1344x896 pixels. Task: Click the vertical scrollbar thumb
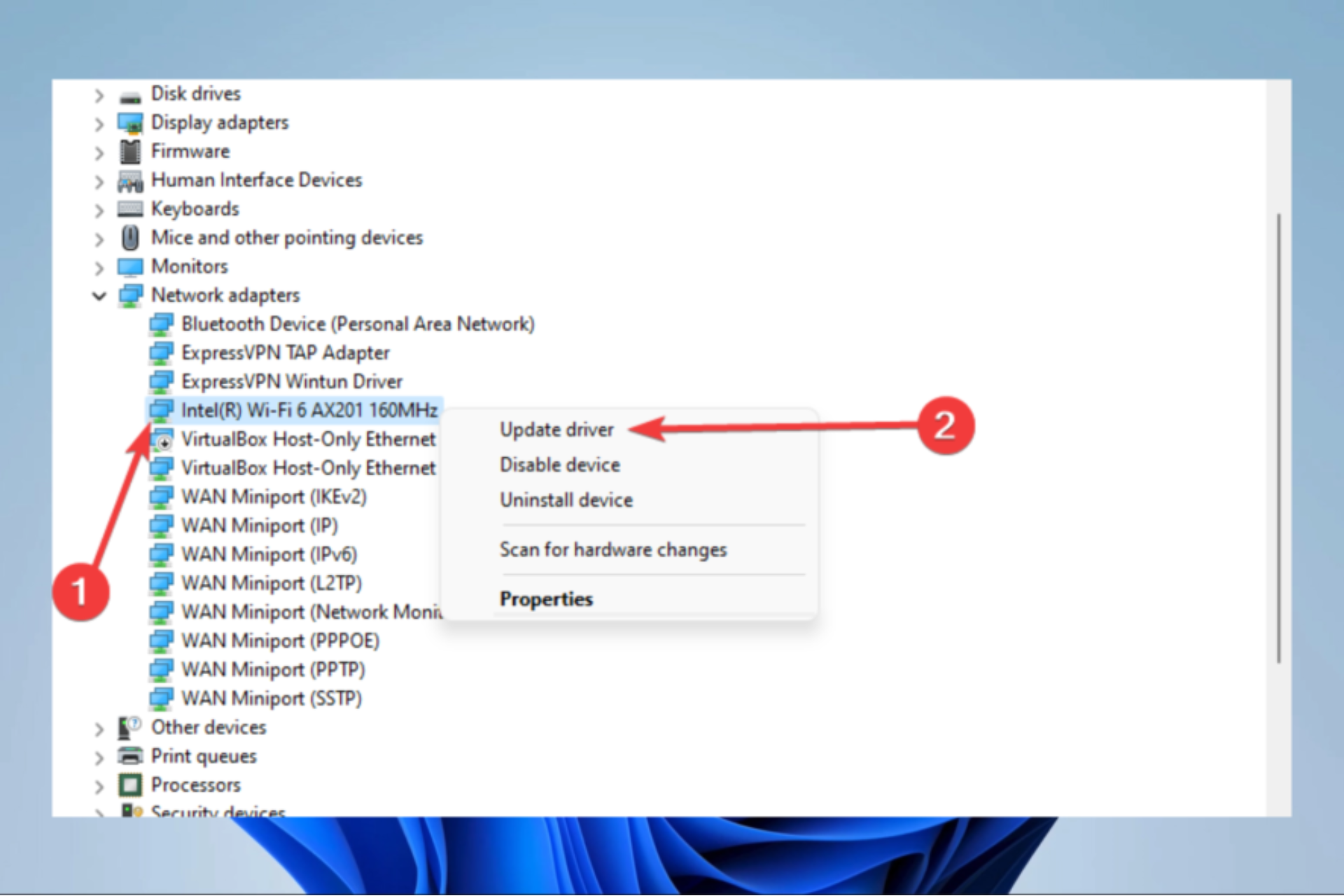[1278, 437]
